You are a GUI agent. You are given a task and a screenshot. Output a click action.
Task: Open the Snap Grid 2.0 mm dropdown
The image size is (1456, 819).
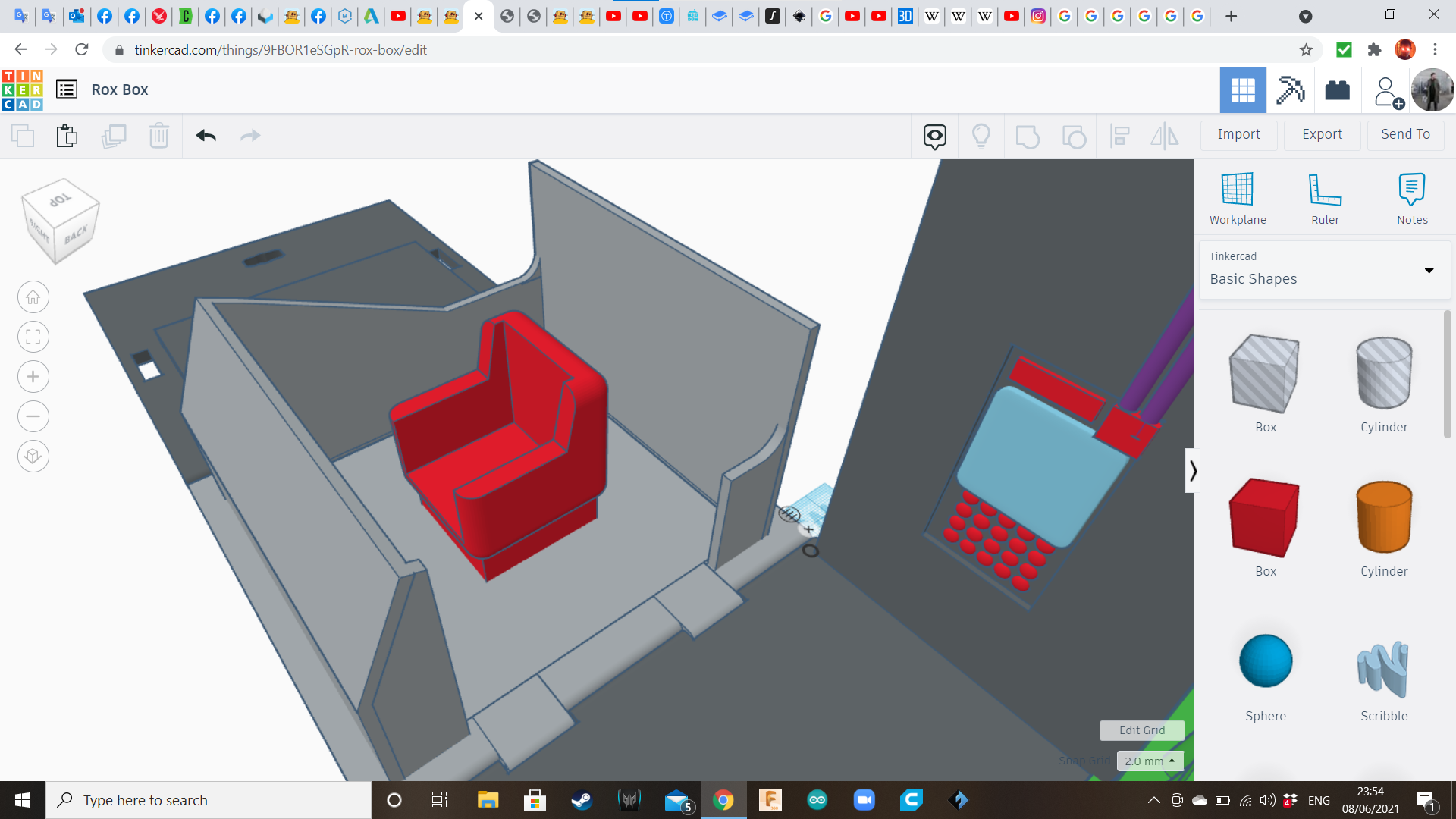1150,761
